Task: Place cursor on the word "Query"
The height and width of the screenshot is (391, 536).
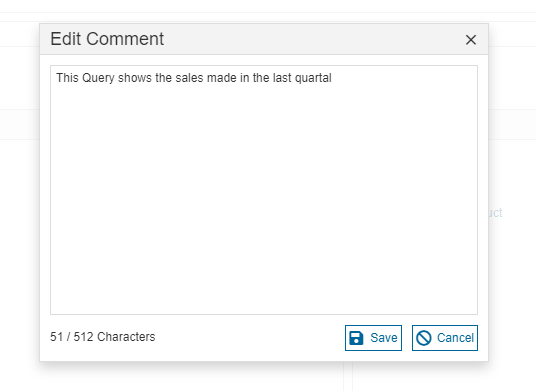Action: [98, 78]
